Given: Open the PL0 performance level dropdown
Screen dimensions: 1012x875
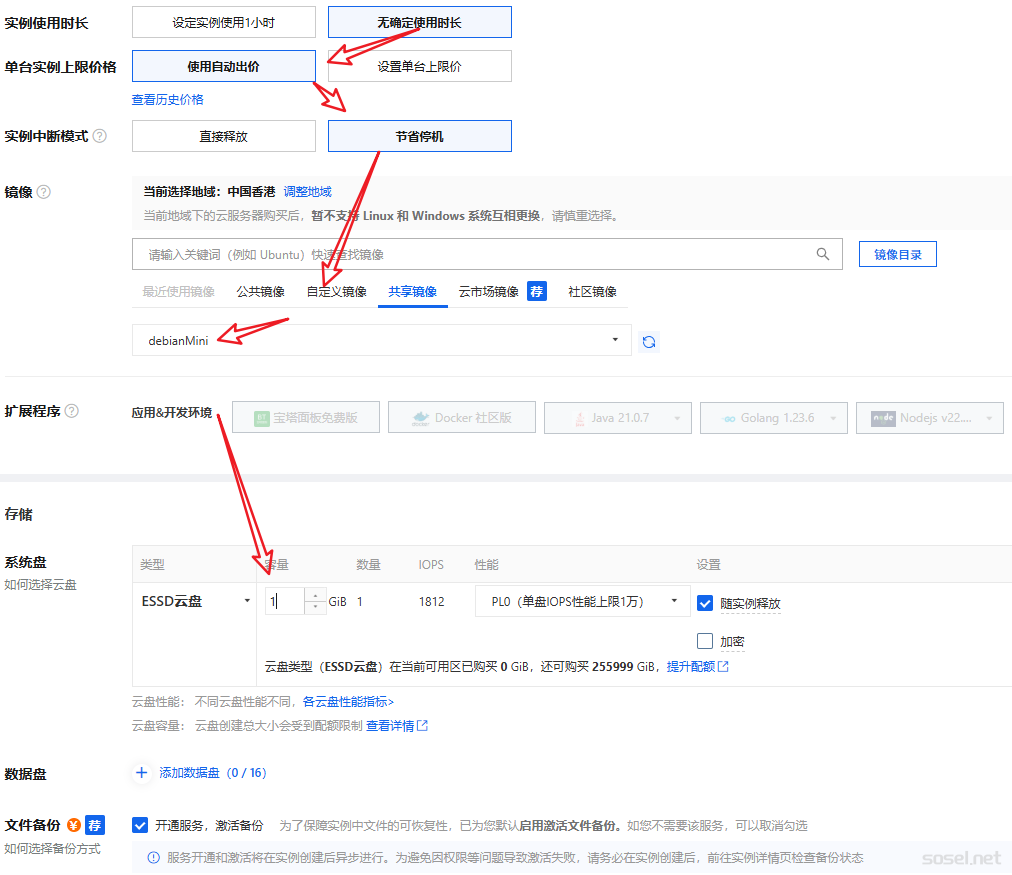Looking at the screenshot, I should click(673, 601).
